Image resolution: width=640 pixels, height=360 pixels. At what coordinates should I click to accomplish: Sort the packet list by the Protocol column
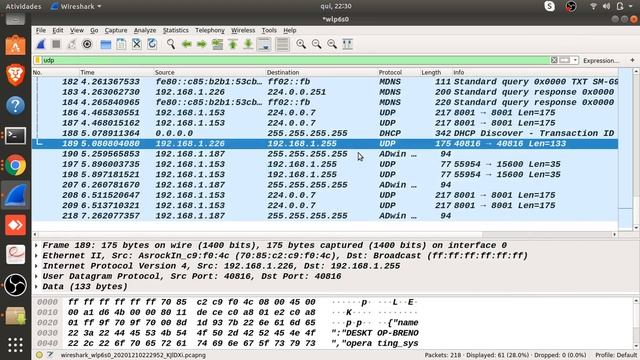pyautogui.click(x=398, y=72)
